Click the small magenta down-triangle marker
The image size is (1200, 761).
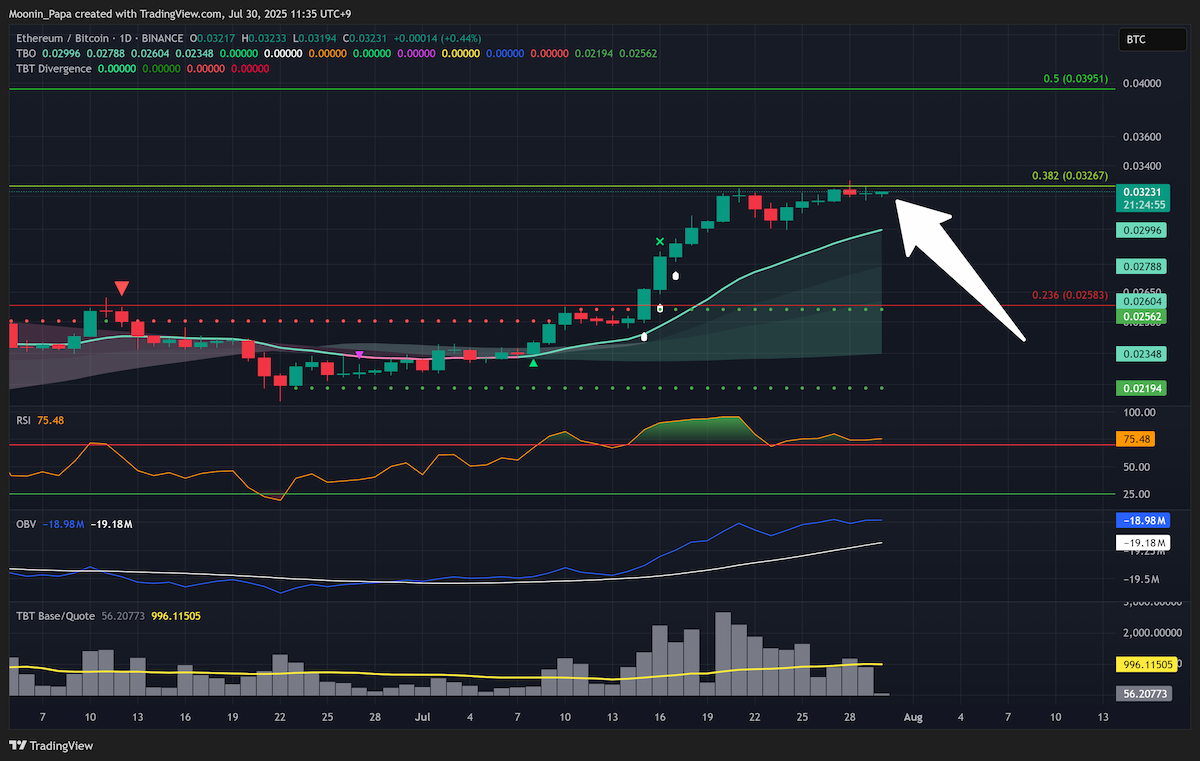click(x=359, y=355)
